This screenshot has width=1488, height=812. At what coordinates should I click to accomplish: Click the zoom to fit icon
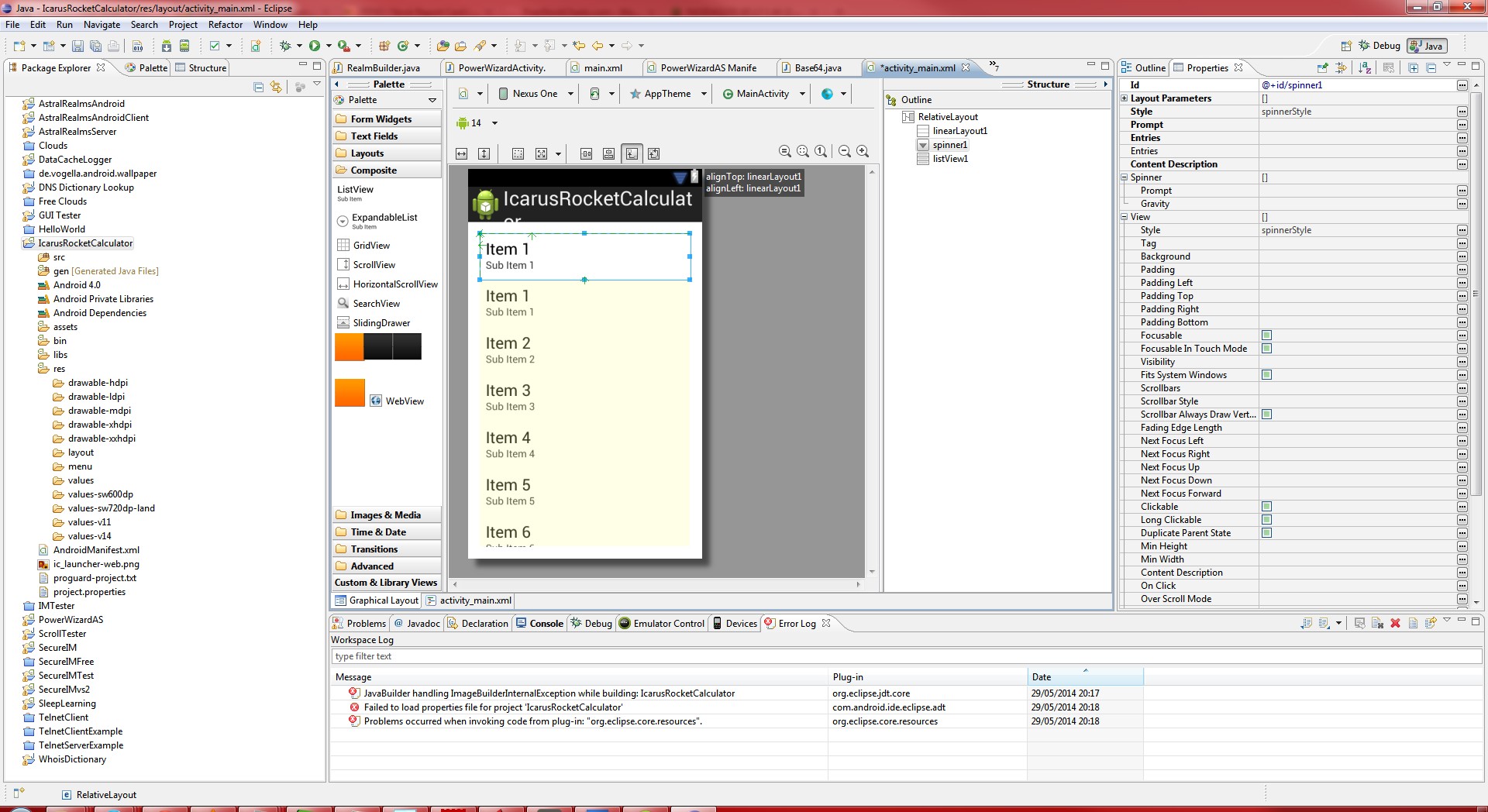tap(803, 152)
